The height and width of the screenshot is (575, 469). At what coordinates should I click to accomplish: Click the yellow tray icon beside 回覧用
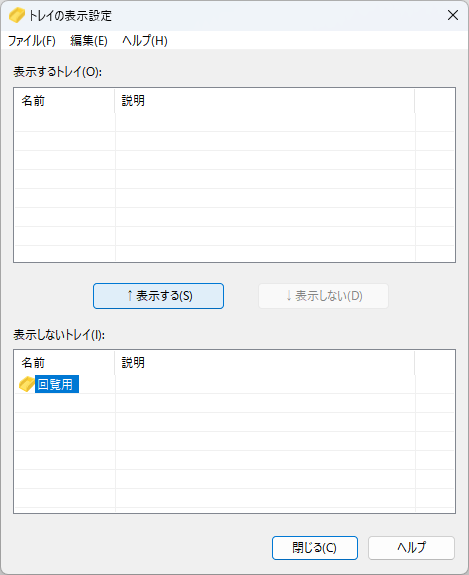click(26, 384)
